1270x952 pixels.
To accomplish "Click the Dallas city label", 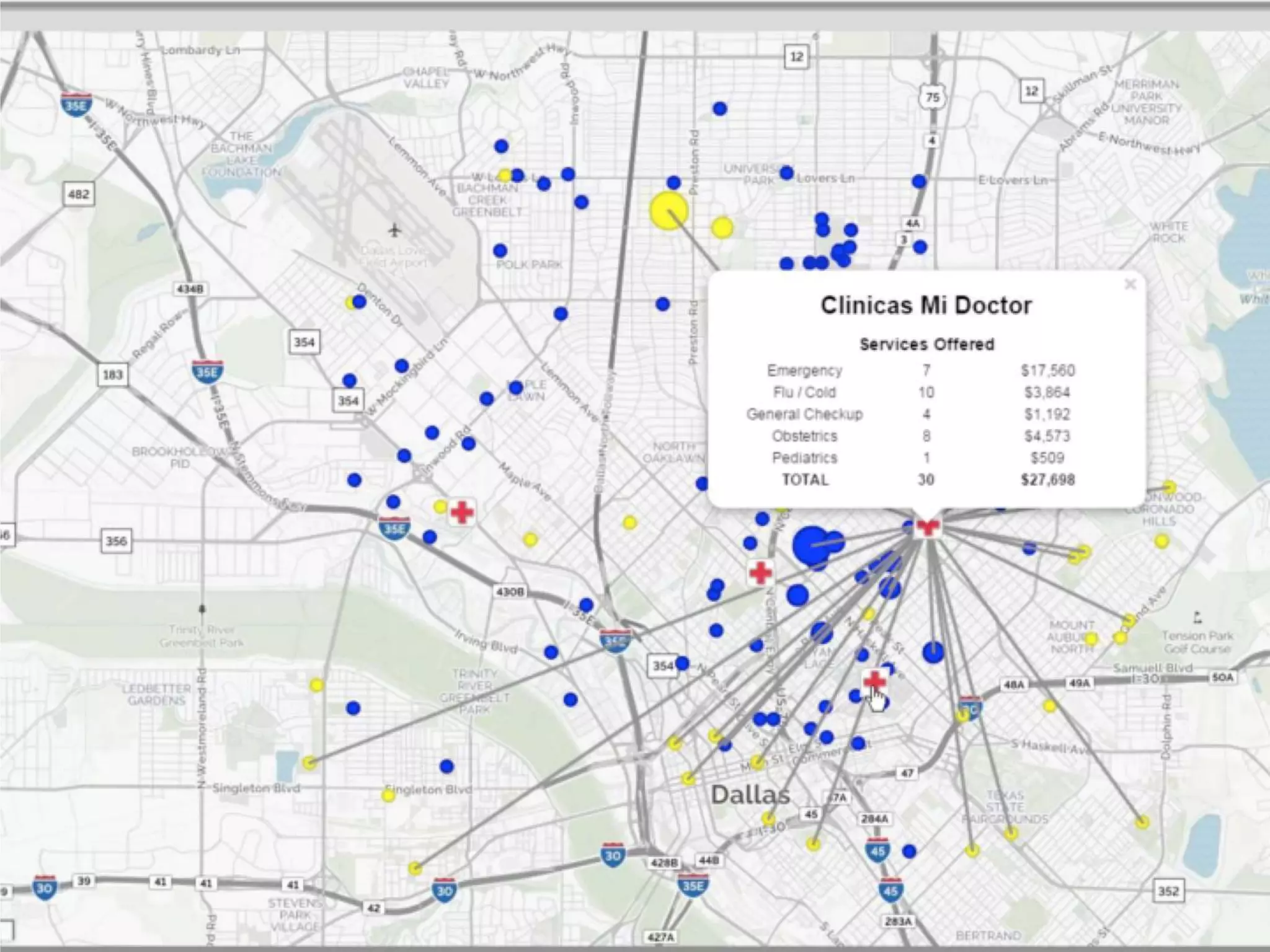I will pyautogui.click(x=750, y=795).
